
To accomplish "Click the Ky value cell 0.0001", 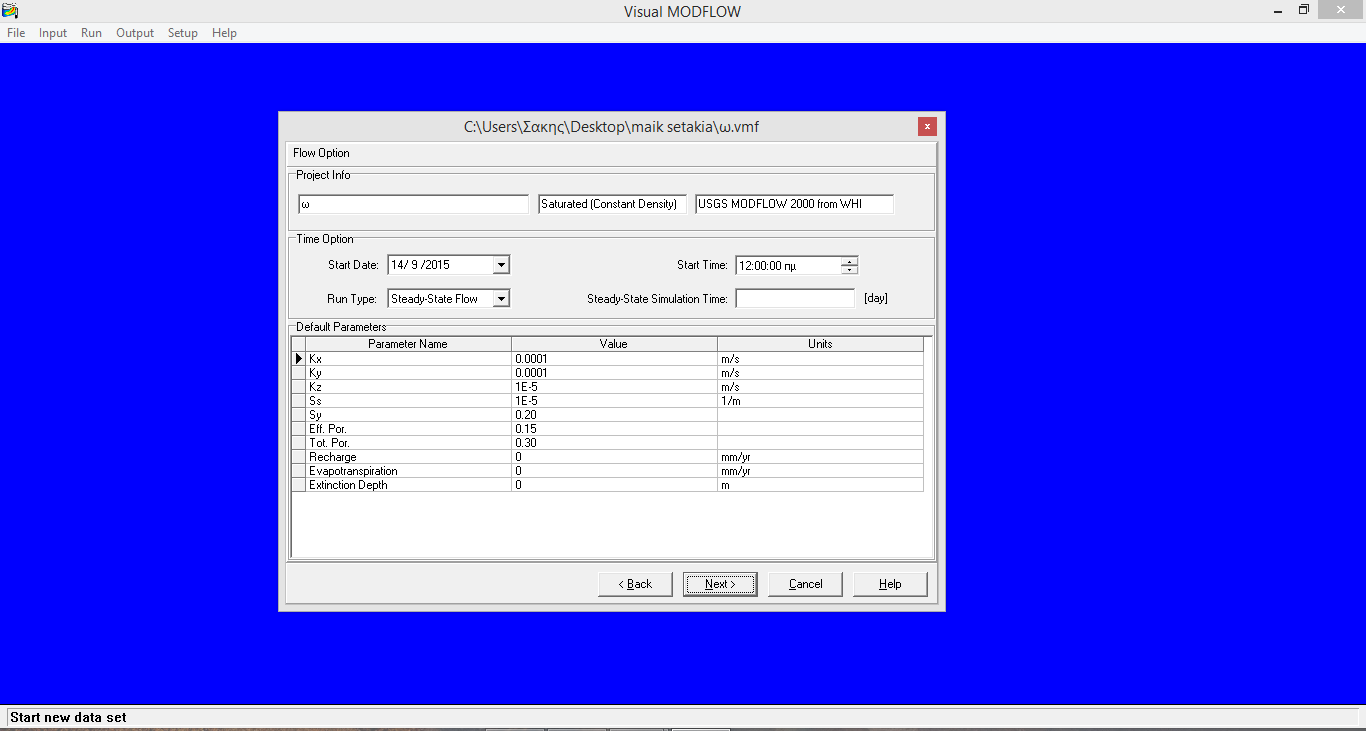I will tap(614, 372).
